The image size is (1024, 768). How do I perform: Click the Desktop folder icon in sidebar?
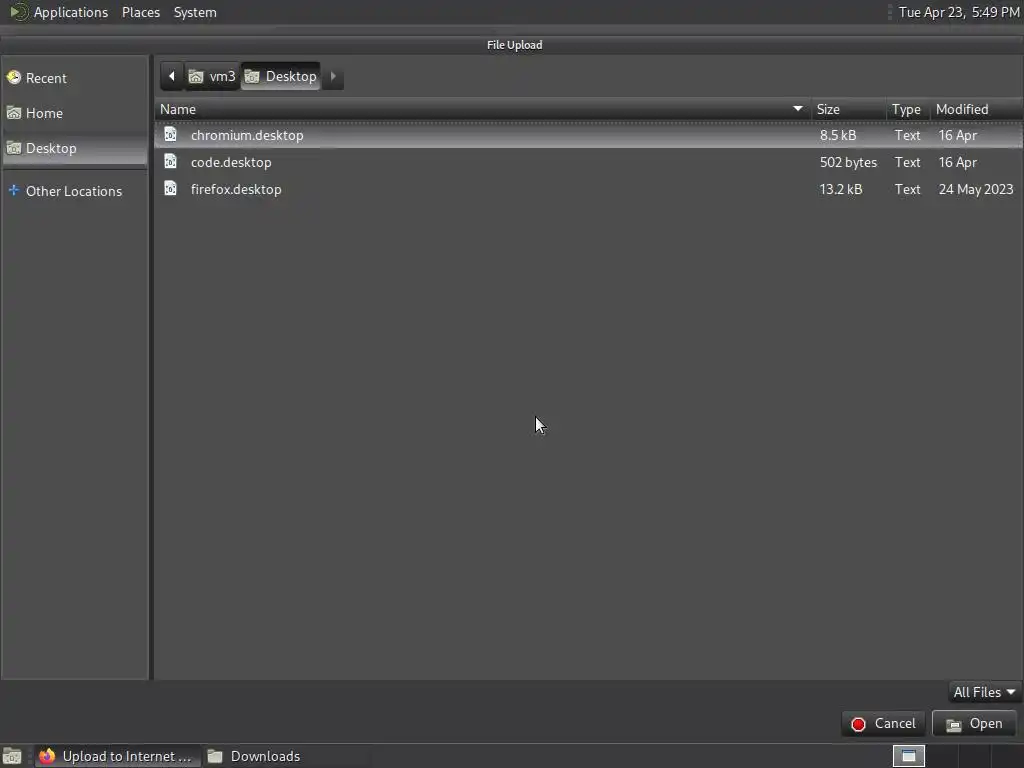[x=14, y=148]
